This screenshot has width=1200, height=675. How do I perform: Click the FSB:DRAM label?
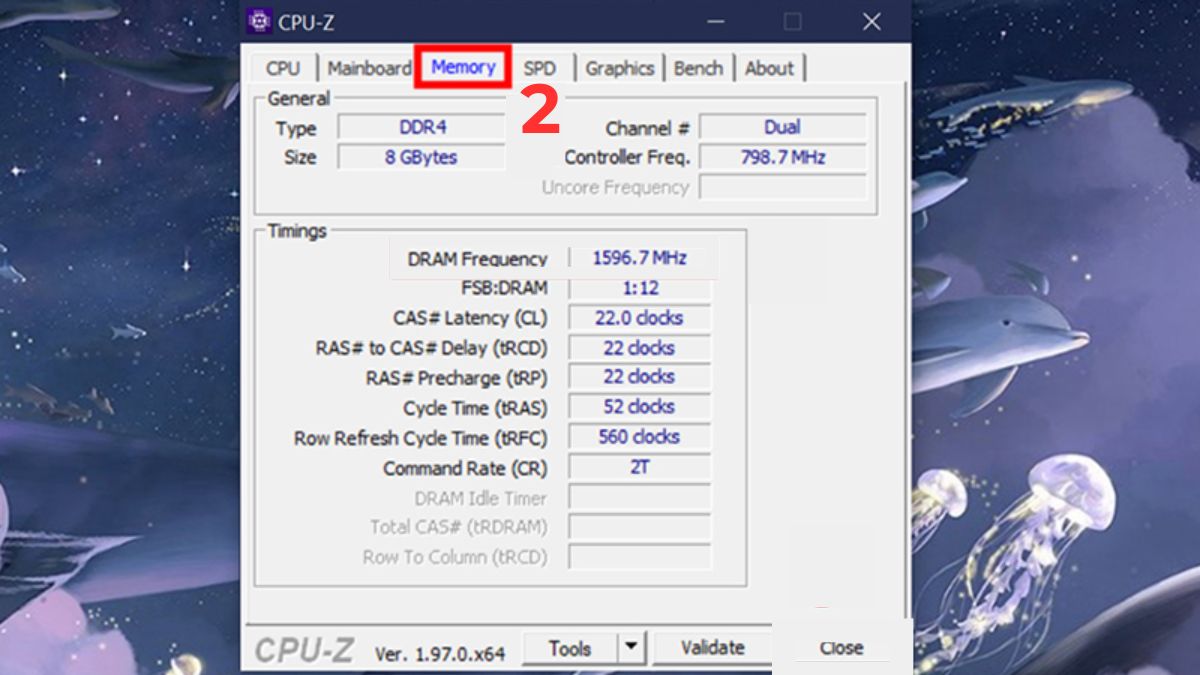pos(504,288)
